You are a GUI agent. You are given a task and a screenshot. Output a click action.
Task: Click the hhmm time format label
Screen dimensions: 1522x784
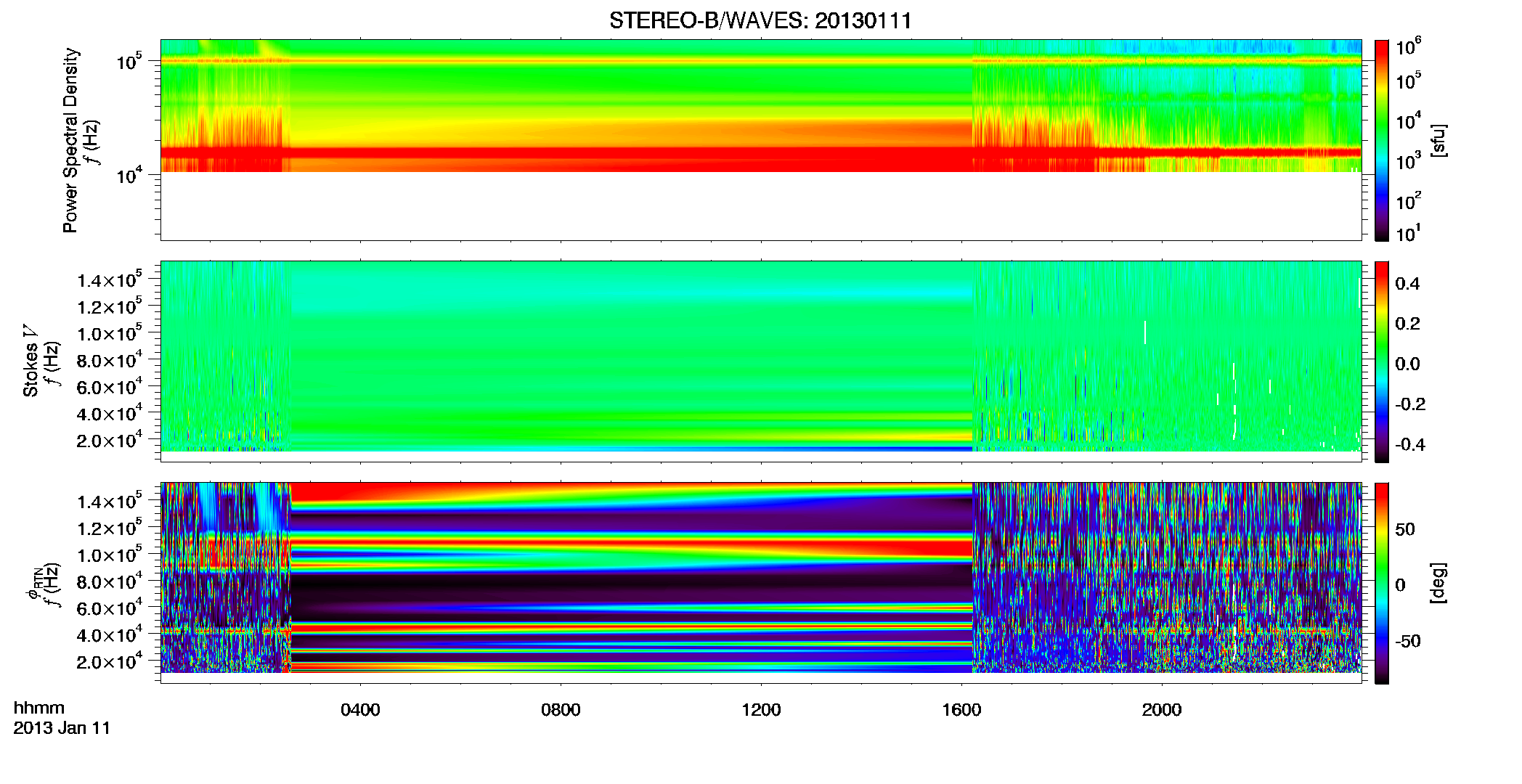39,709
